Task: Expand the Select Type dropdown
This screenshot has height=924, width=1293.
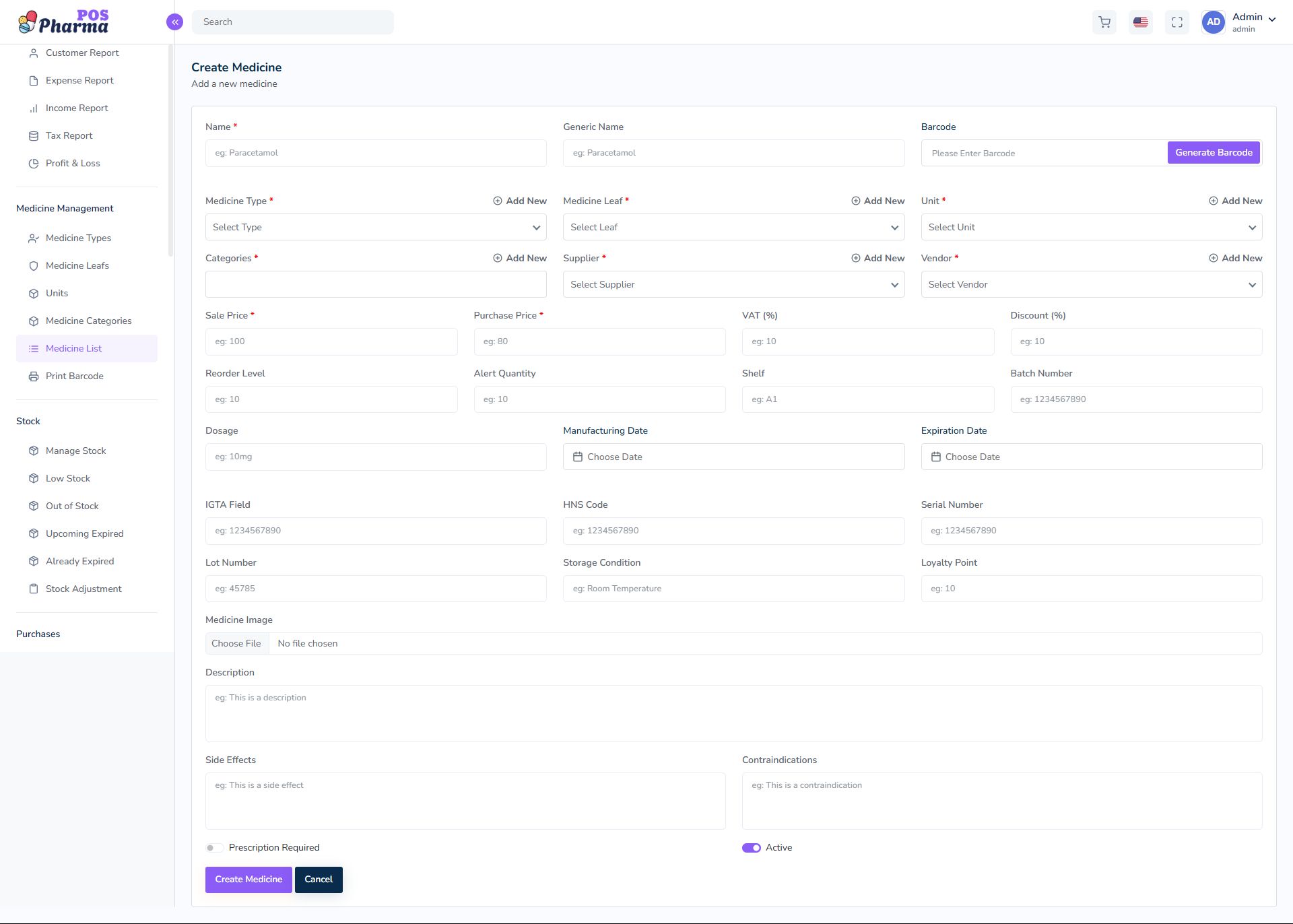Action: pyautogui.click(x=376, y=227)
